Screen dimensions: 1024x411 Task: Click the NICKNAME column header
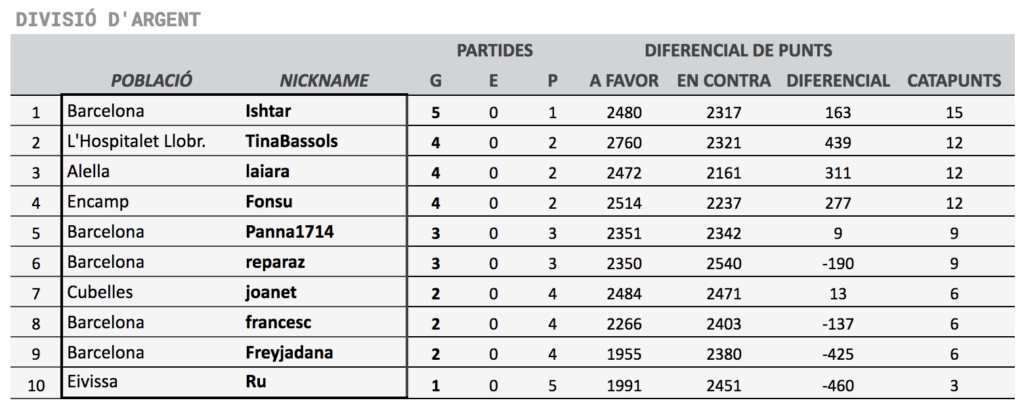click(324, 80)
